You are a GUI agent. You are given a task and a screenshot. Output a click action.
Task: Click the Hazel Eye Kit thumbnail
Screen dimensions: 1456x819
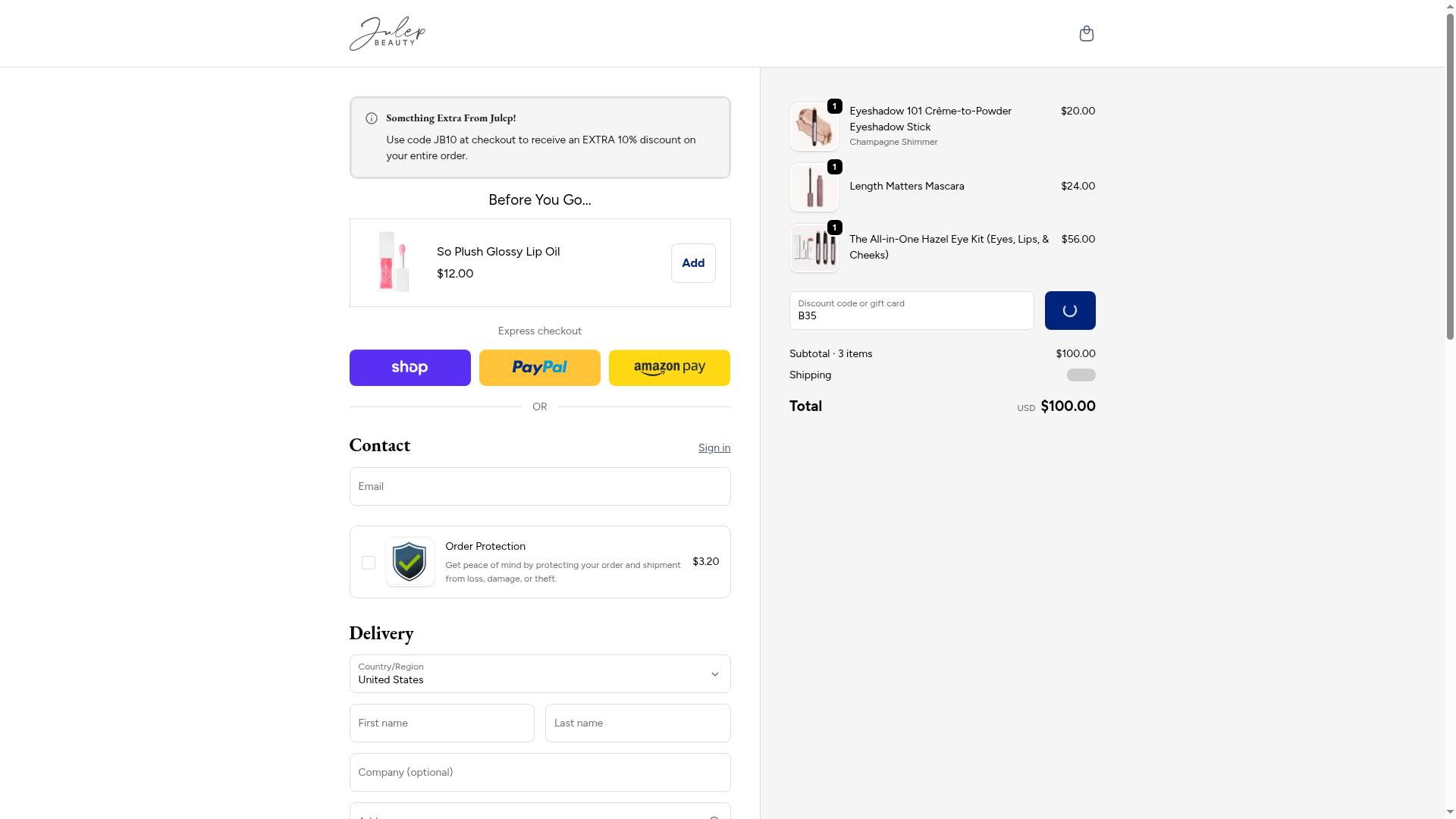[x=814, y=248]
